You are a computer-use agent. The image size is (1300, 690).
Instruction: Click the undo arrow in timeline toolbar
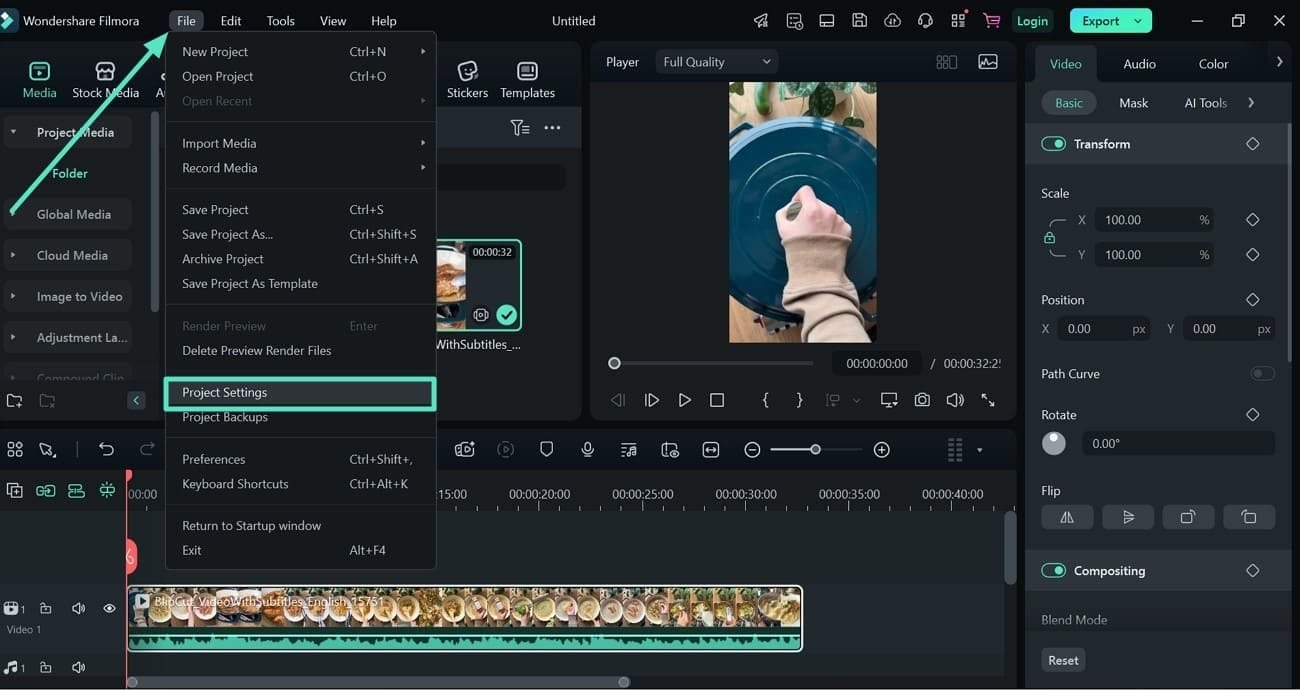click(106, 449)
